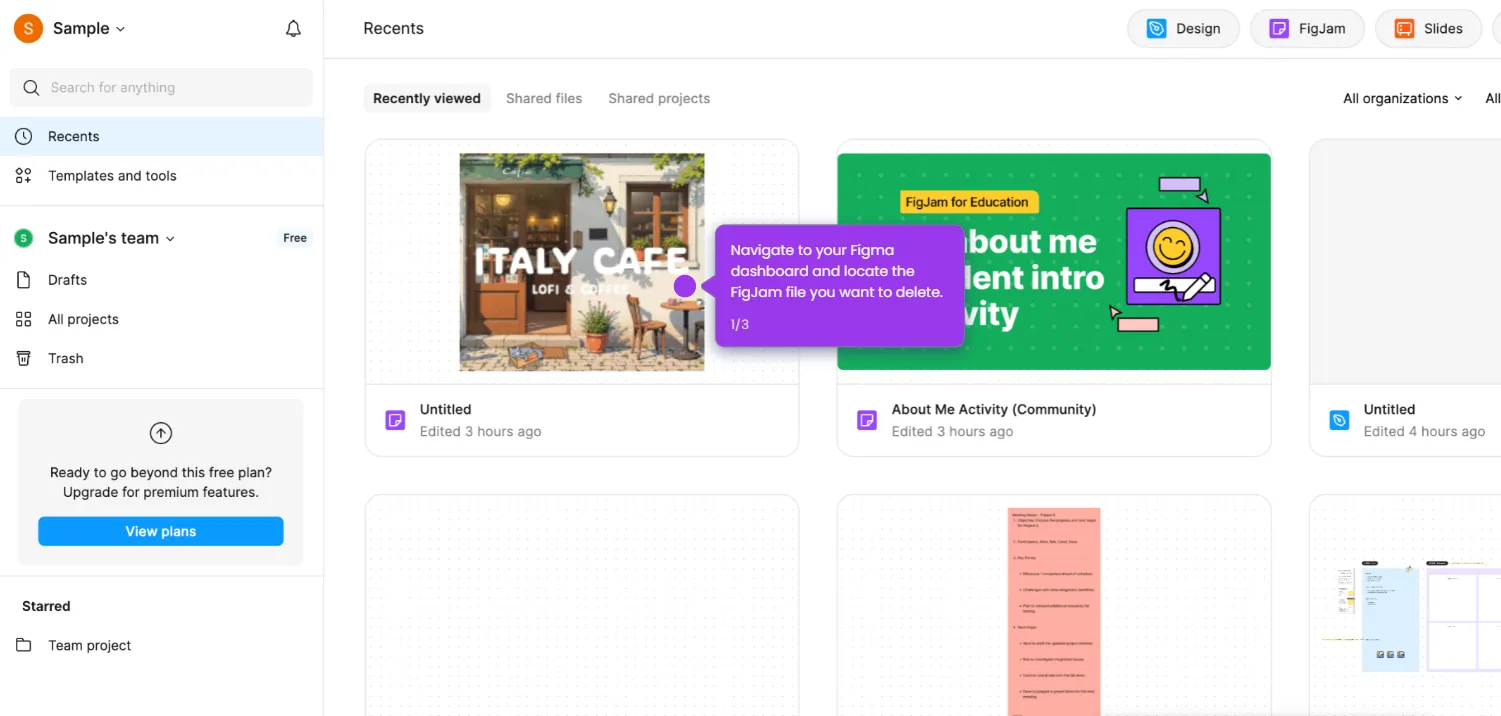This screenshot has width=1501, height=716.
Task: Open the All organizations filter dropdown
Action: pyautogui.click(x=1402, y=98)
